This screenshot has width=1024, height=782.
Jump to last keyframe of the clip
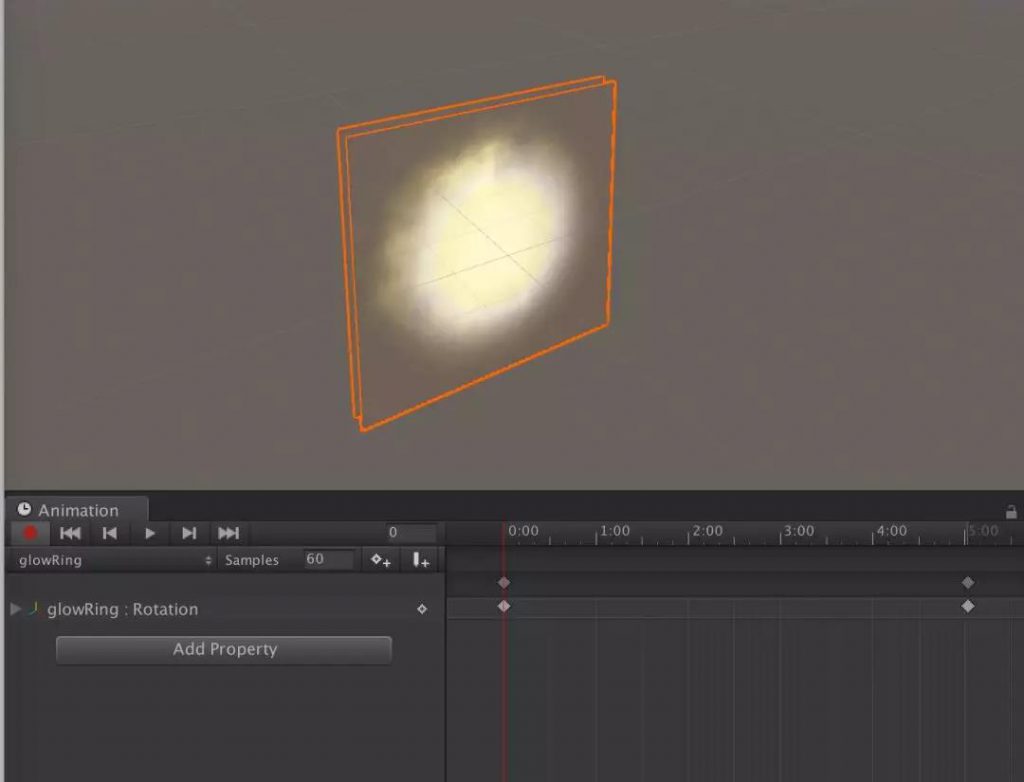point(229,533)
